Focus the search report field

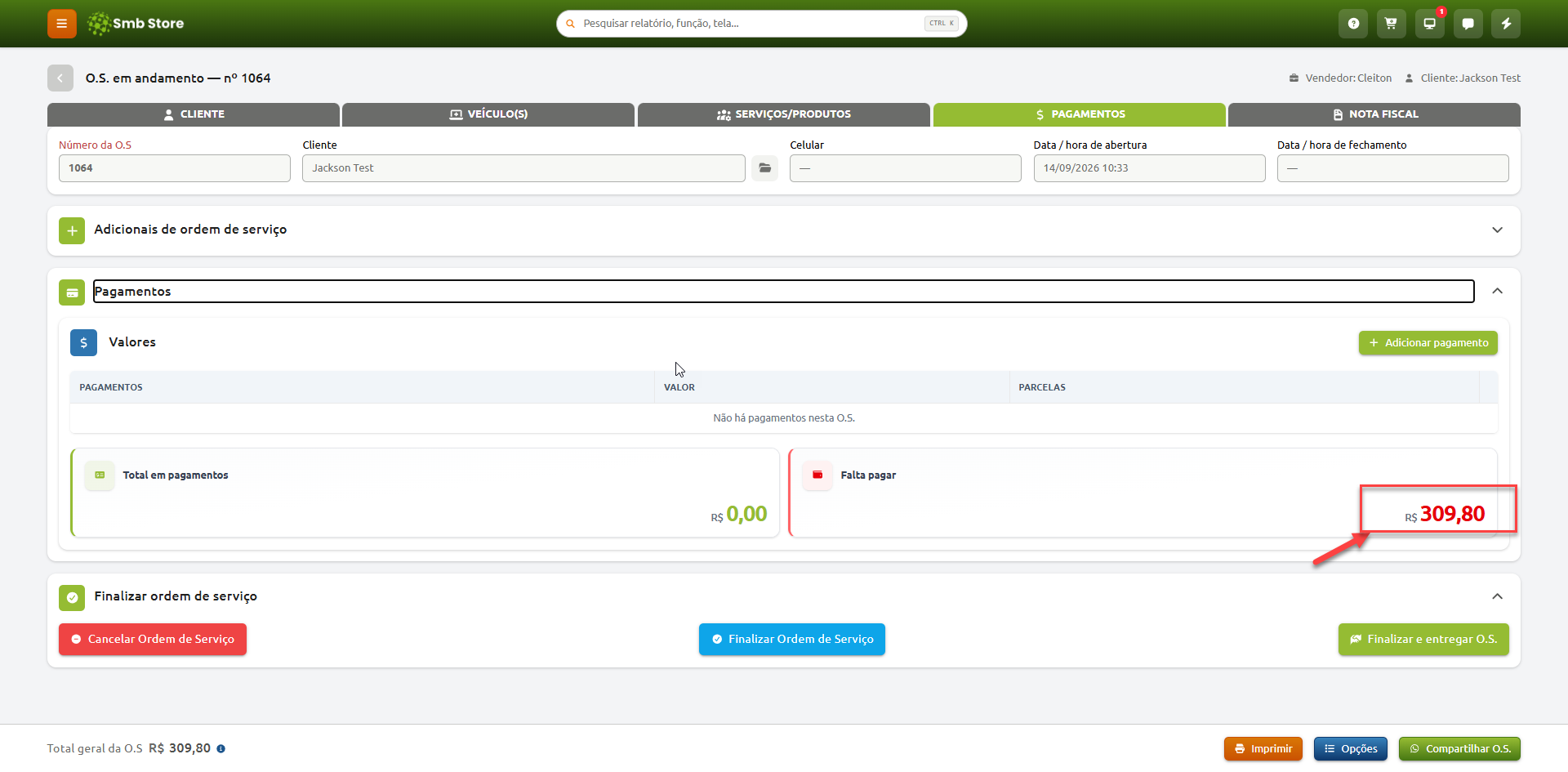(761, 24)
